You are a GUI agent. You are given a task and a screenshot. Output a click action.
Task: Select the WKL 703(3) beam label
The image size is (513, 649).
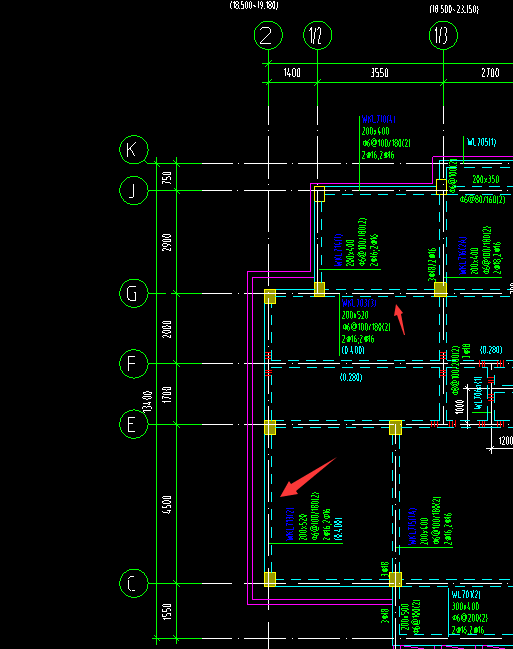coord(359,303)
